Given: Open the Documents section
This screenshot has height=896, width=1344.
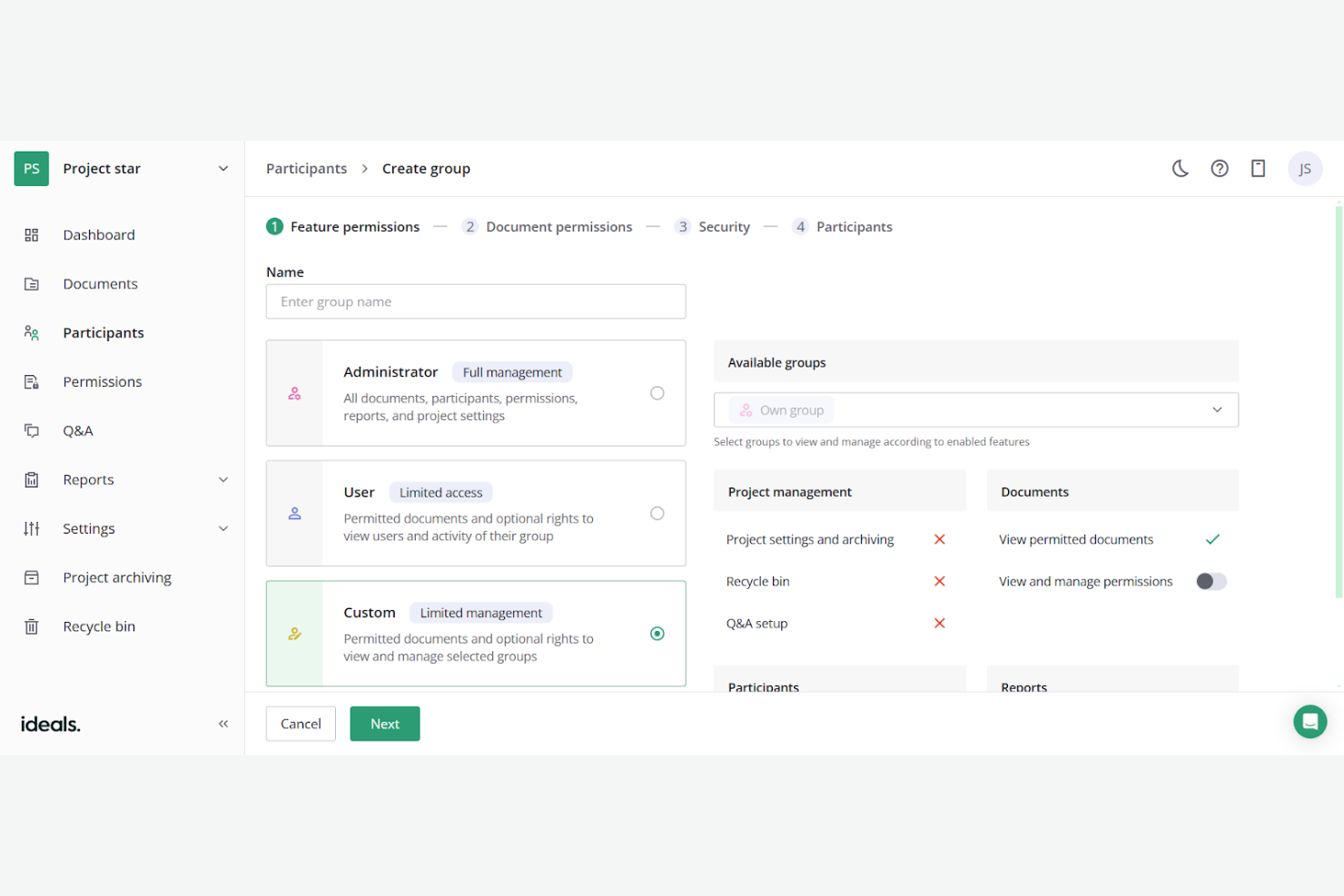Looking at the screenshot, I should [100, 283].
